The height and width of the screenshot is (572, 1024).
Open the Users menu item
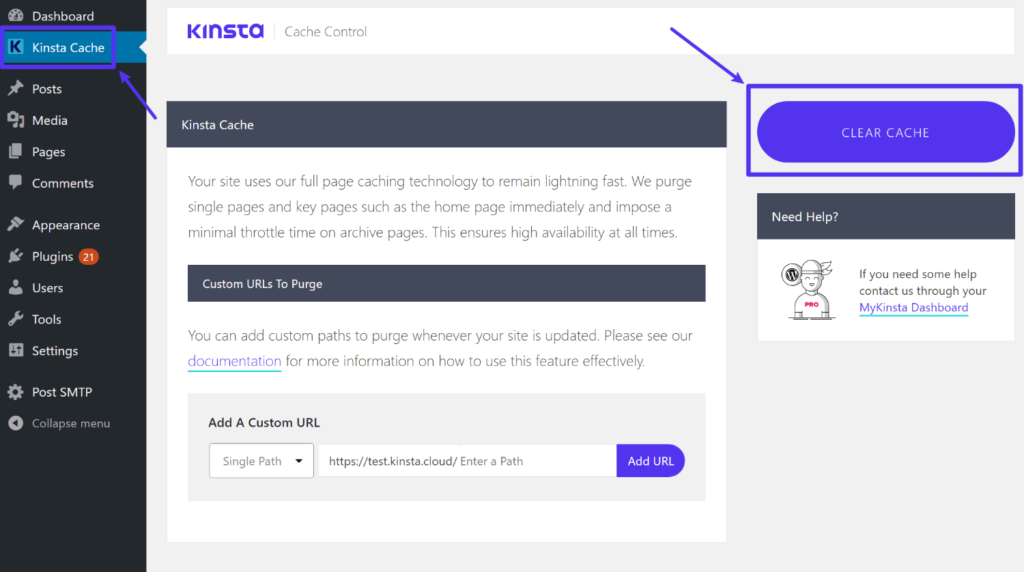pos(47,288)
